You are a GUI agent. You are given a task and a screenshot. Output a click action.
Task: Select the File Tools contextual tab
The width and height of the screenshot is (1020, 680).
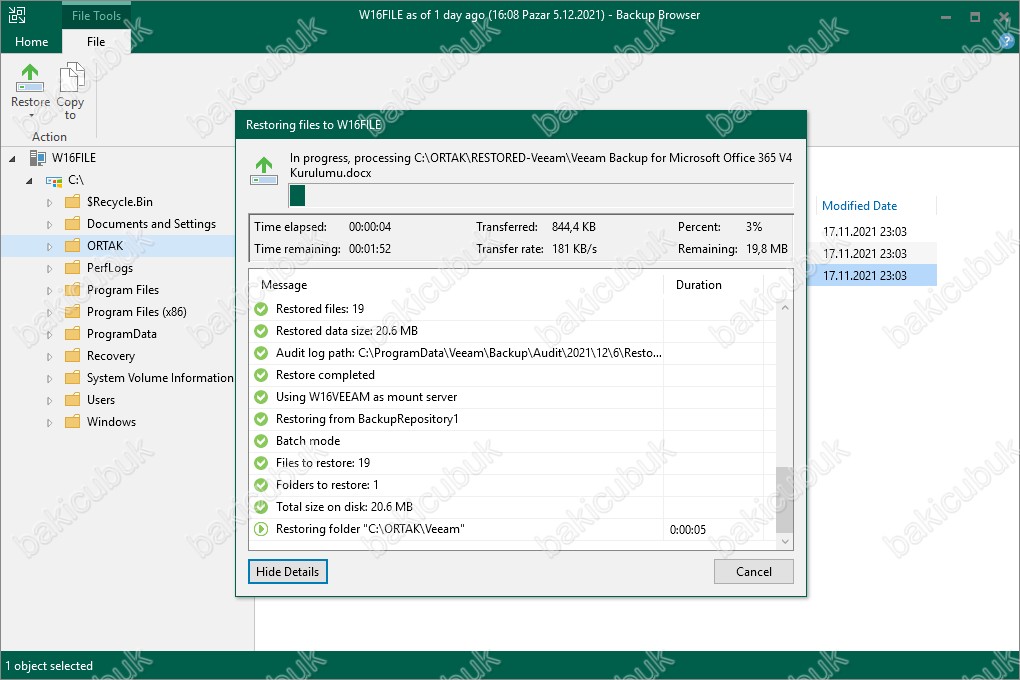96,15
